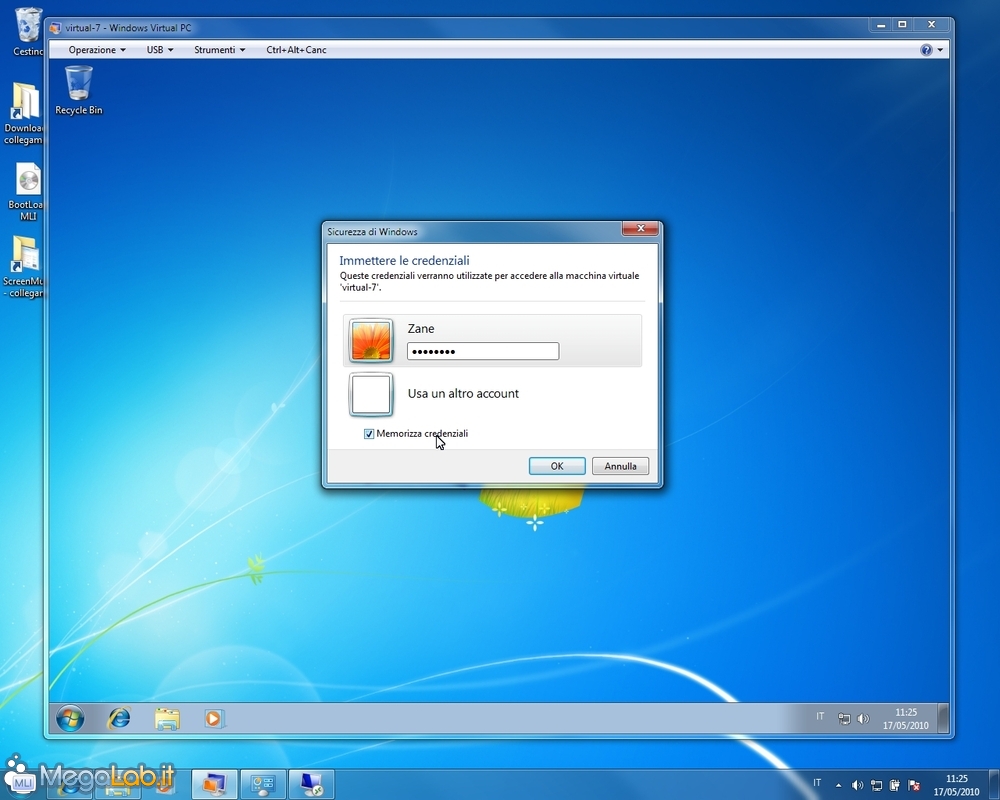Screen dimensions: 1000x800
Task: Open the virtual machine taskbar clock
Action: click(x=906, y=719)
